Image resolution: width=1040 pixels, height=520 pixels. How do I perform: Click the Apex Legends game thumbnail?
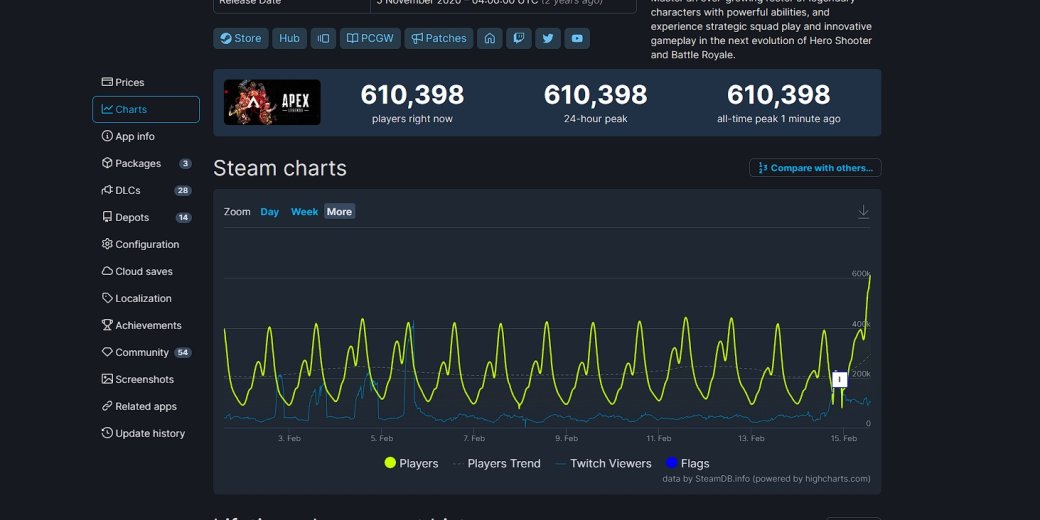(272, 102)
